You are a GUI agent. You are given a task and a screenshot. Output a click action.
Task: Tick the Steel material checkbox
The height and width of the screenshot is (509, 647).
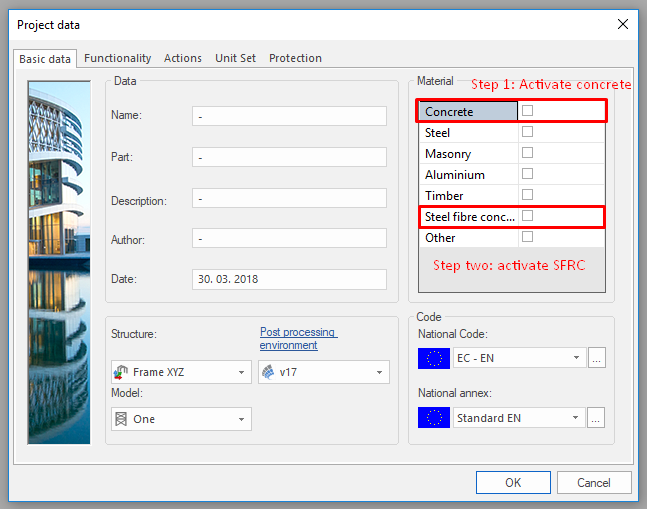tap(527, 132)
